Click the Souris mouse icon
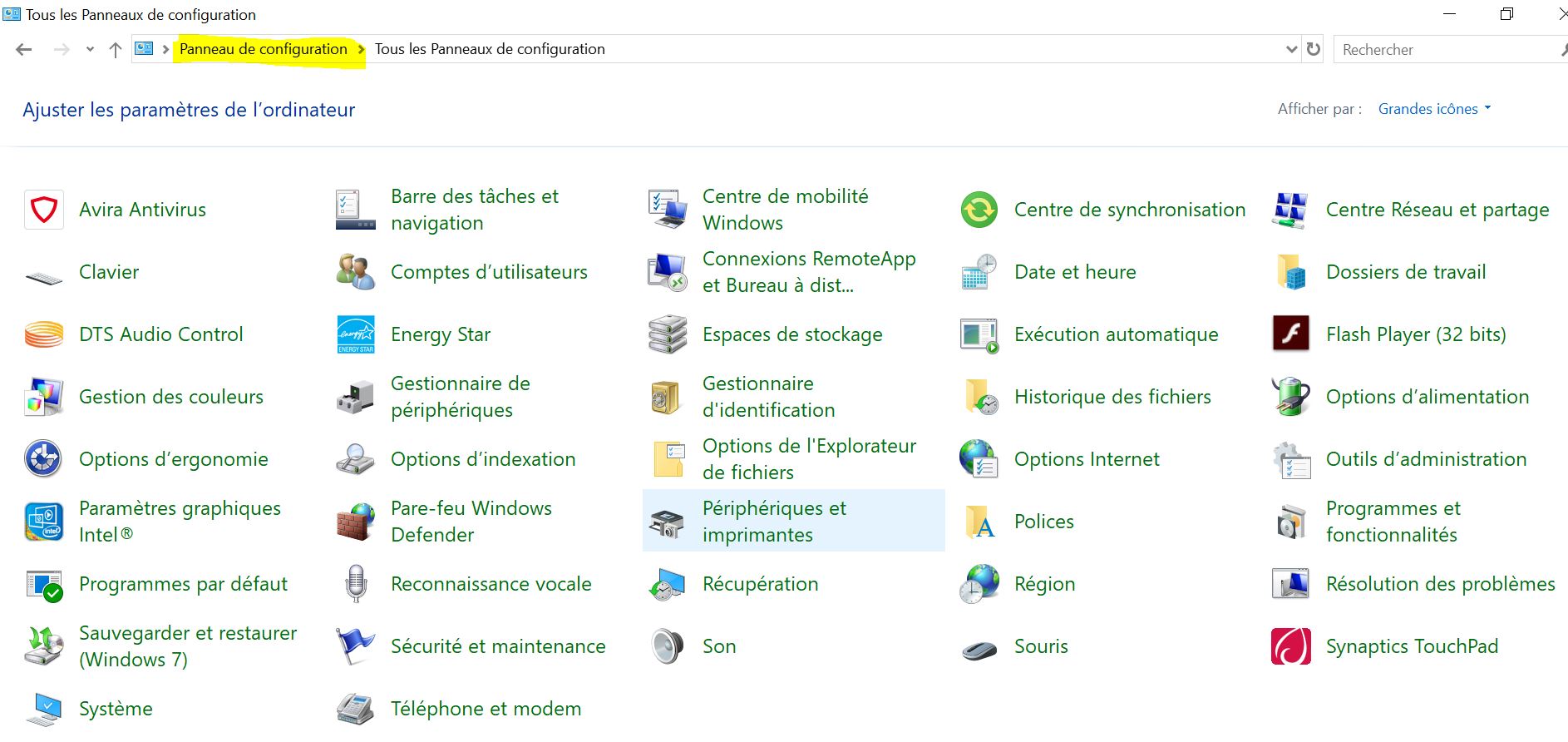1568x742 pixels. coord(979,649)
